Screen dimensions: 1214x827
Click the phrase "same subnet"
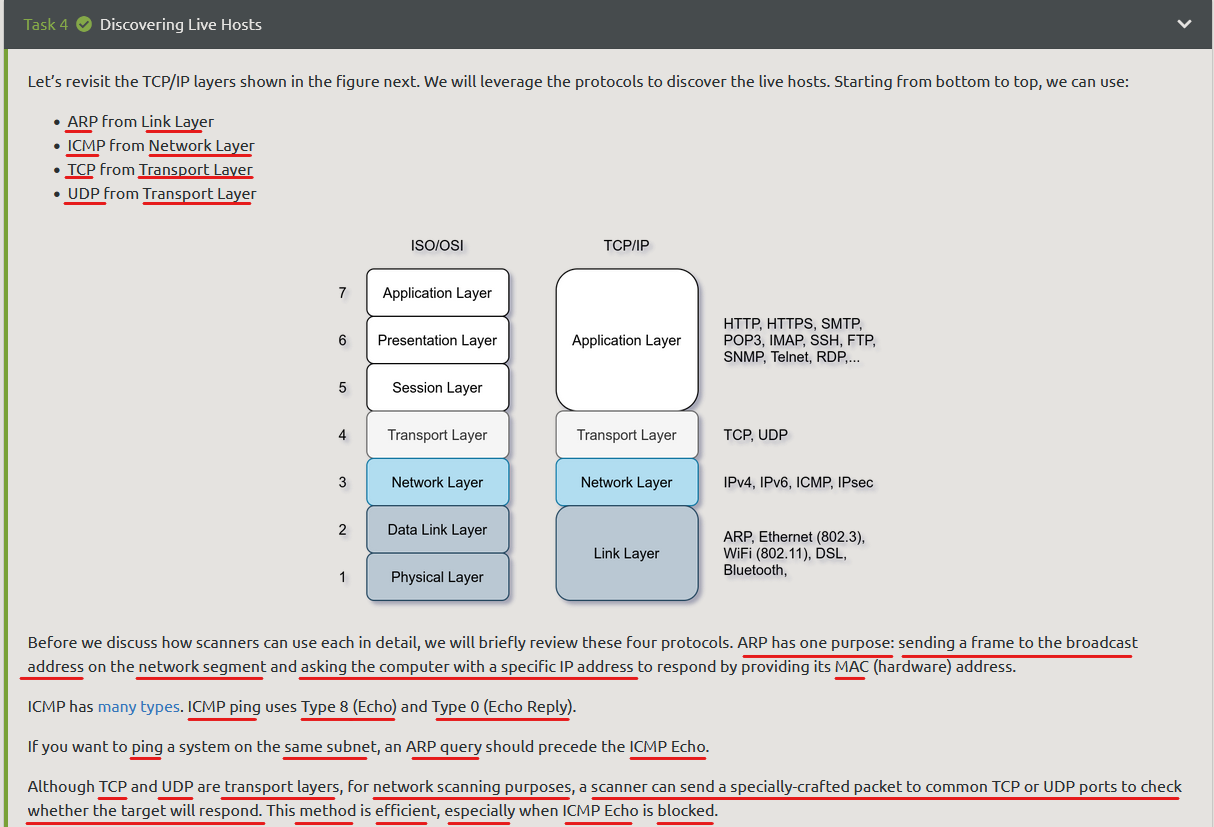pos(331,747)
